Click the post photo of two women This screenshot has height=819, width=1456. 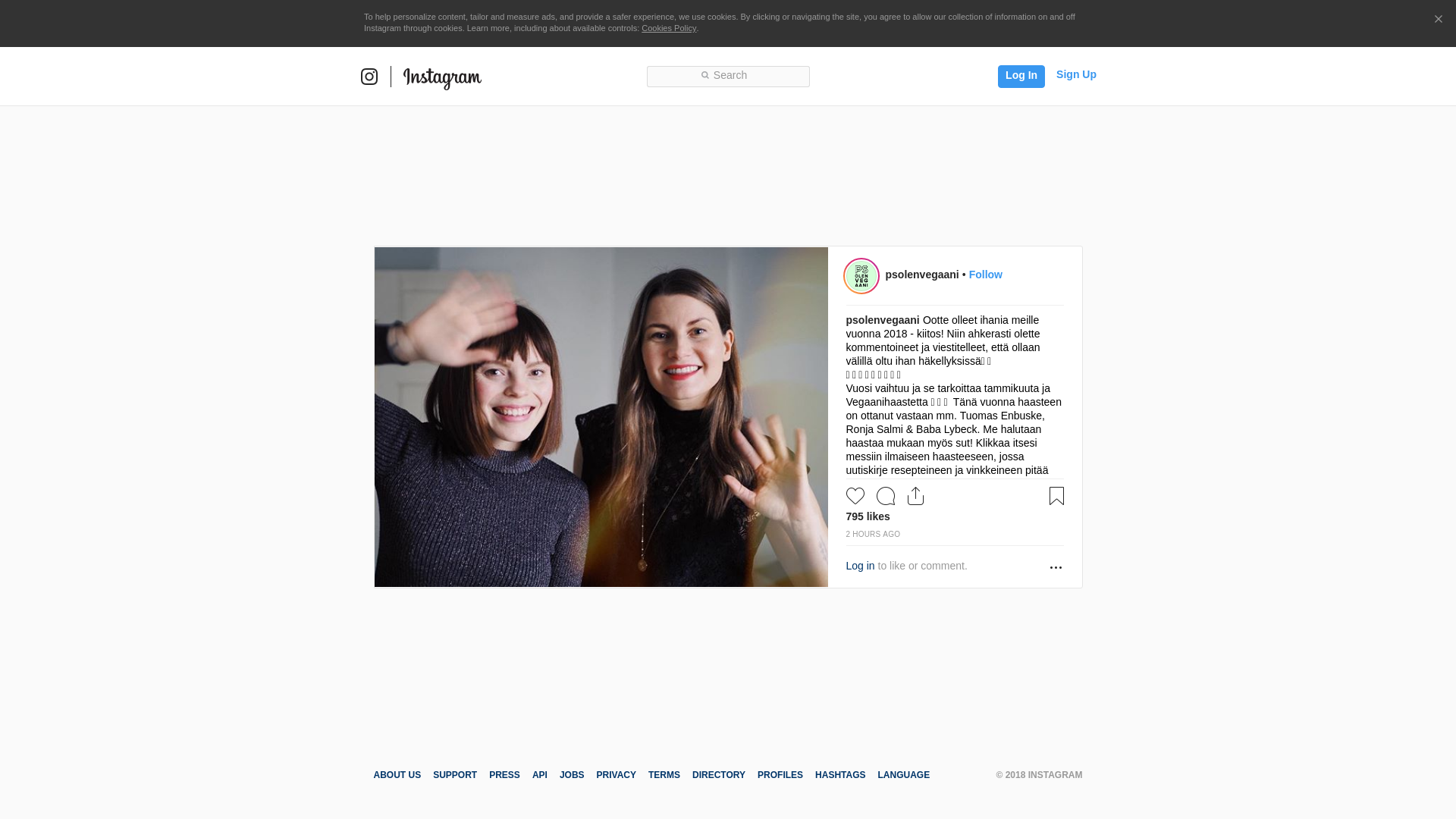pos(601,417)
